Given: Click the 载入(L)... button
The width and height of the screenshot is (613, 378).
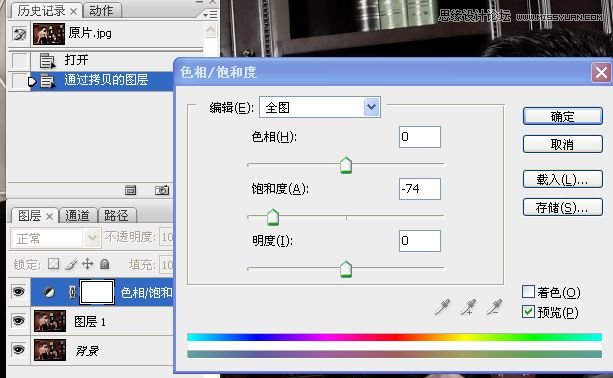Looking at the screenshot, I should [x=563, y=179].
